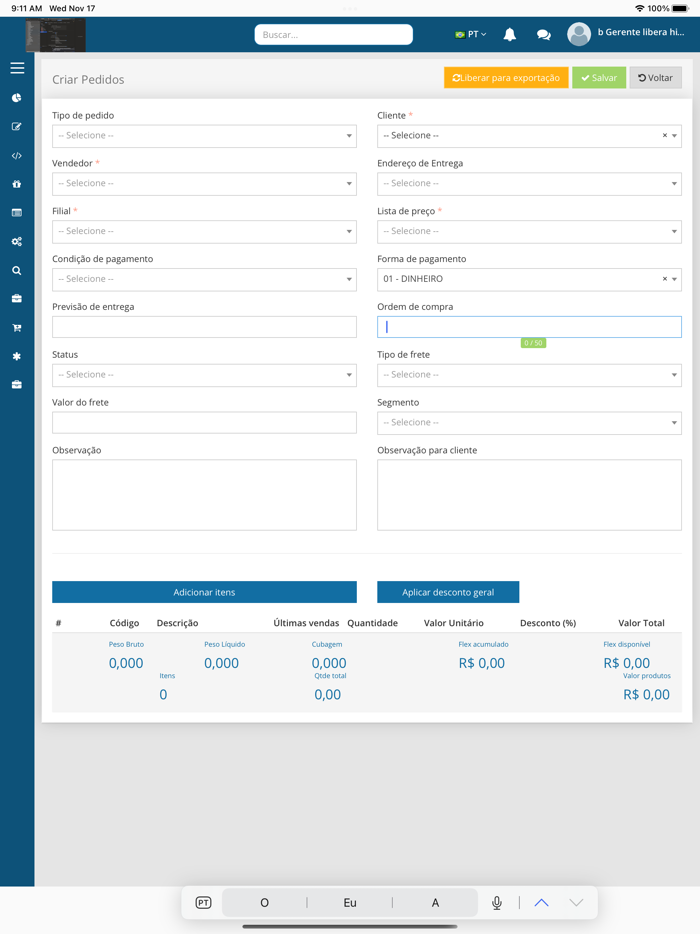Open the bottom briefcase sidebar icon
Image resolution: width=700 pixels, height=934 pixels.
click(x=17, y=385)
